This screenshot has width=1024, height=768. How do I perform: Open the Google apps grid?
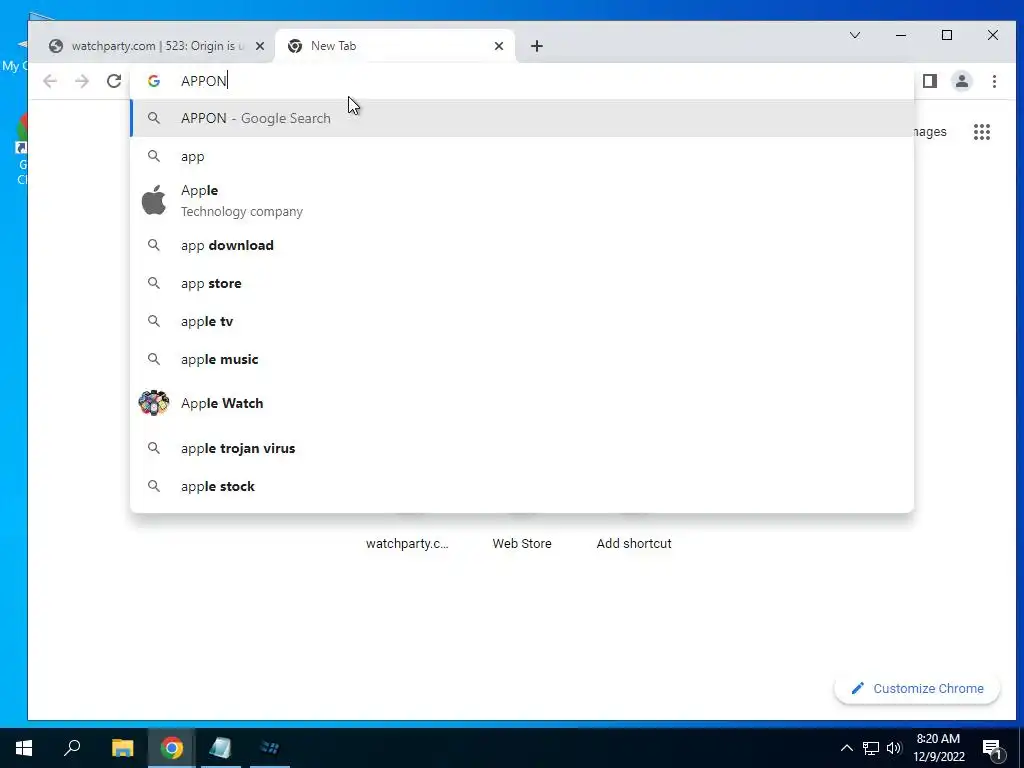pos(982,132)
